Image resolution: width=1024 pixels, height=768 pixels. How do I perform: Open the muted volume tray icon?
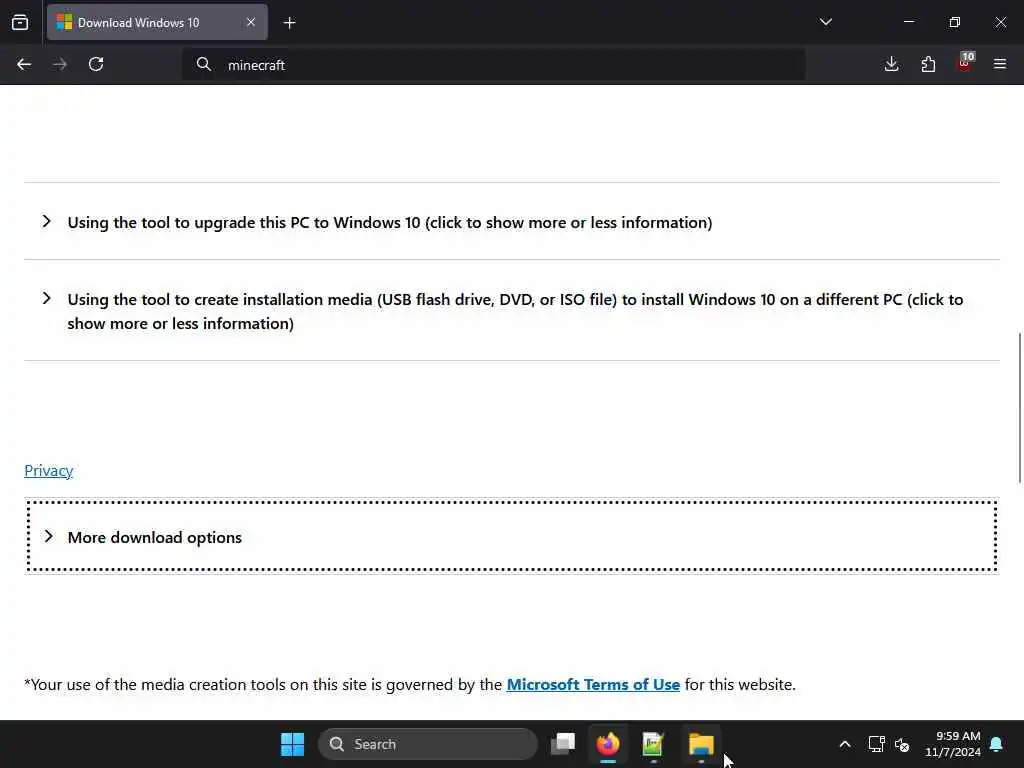(x=902, y=744)
